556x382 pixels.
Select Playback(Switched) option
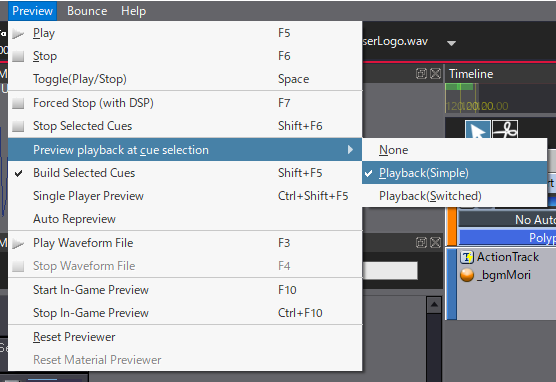[454, 196]
